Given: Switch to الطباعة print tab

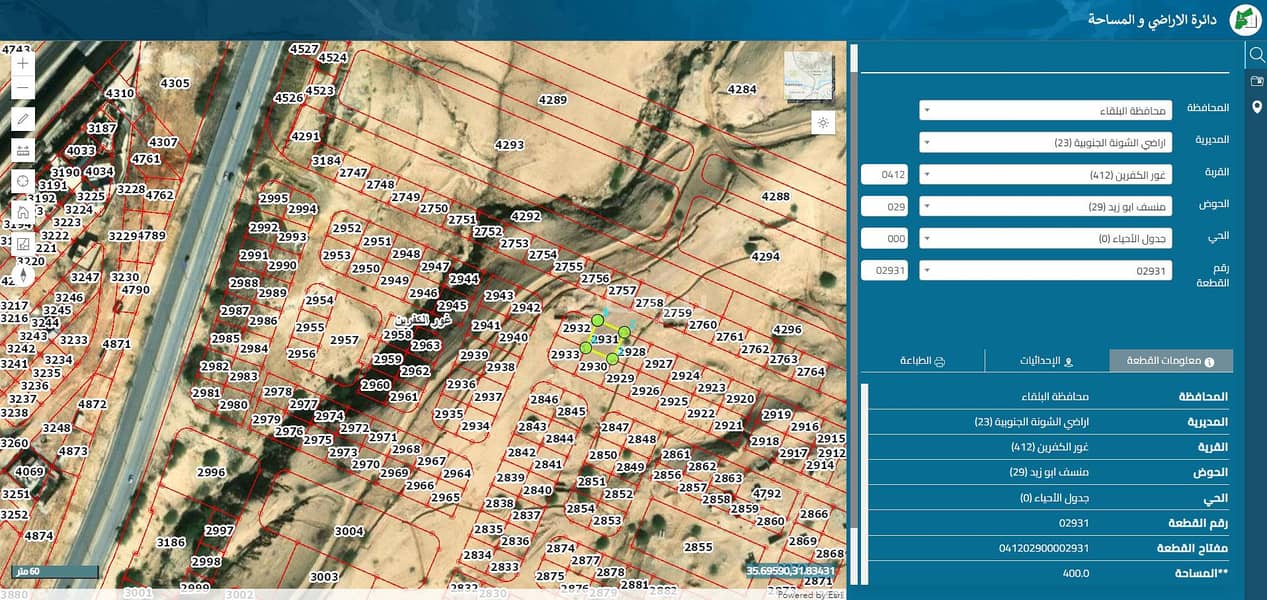Looking at the screenshot, I should click(923, 361).
